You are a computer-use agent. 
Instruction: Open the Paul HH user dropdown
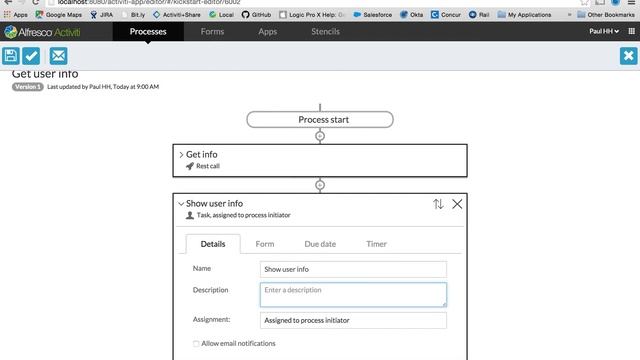pos(604,31)
